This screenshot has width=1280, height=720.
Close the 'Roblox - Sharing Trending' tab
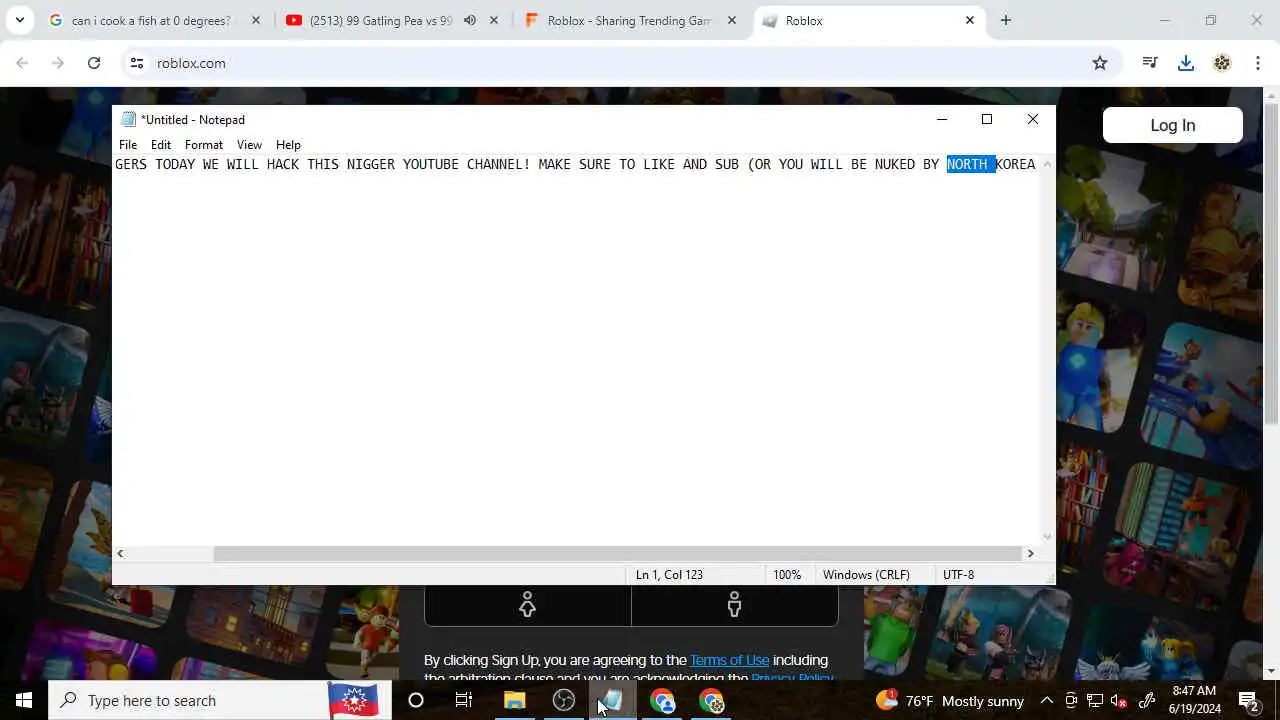click(732, 20)
